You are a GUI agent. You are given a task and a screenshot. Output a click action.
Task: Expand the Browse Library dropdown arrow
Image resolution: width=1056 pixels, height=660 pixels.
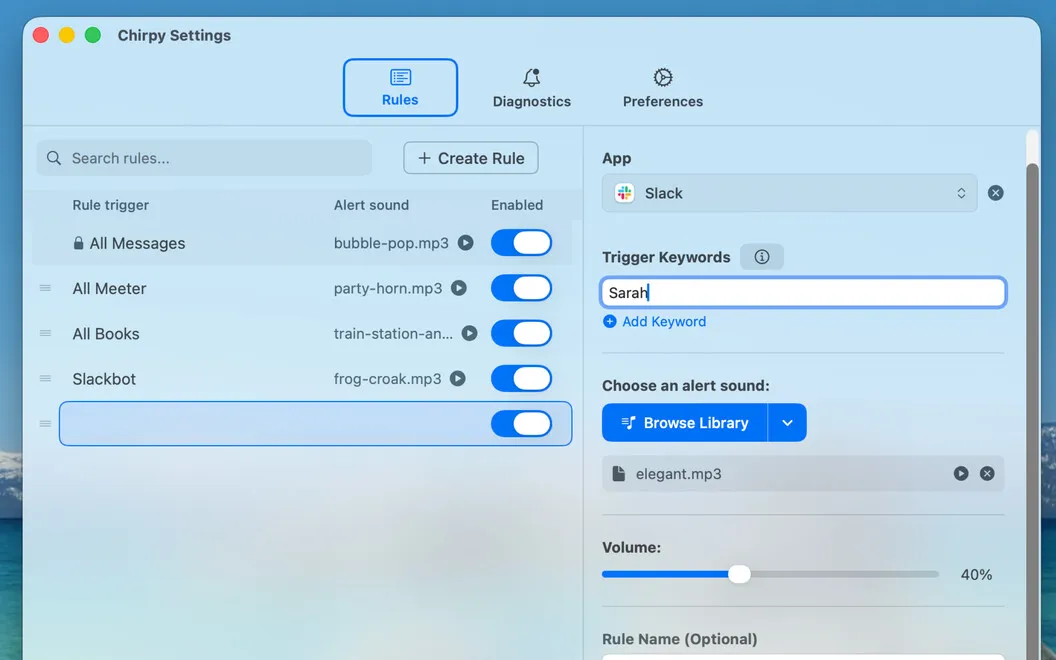click(787, 422)
